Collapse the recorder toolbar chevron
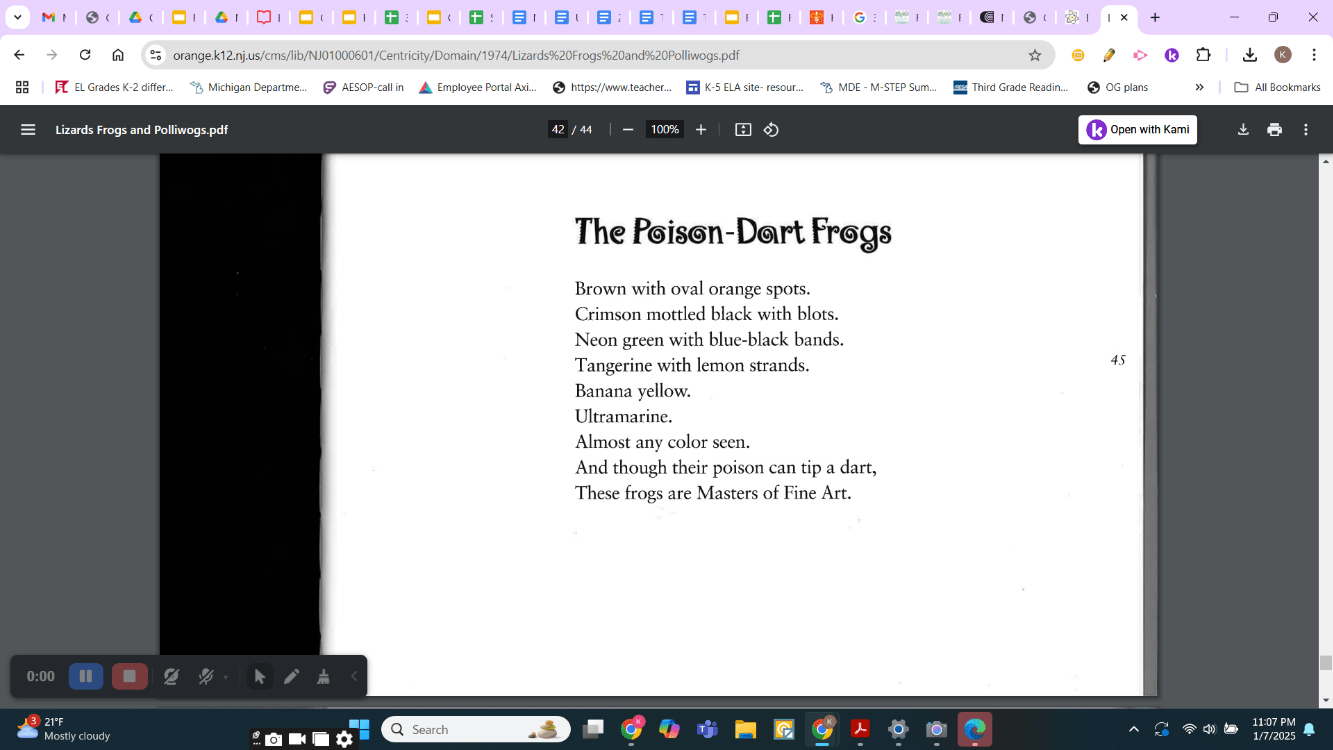The width and height of the screenshot is (1333, 750). point(354,677)
